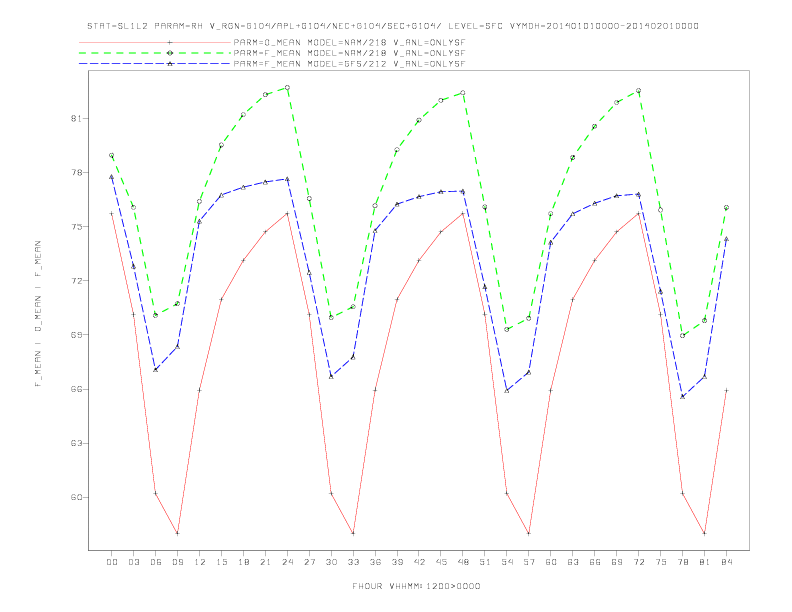Click the chart title header text
792x612 pixels.
tap(393, 26)
